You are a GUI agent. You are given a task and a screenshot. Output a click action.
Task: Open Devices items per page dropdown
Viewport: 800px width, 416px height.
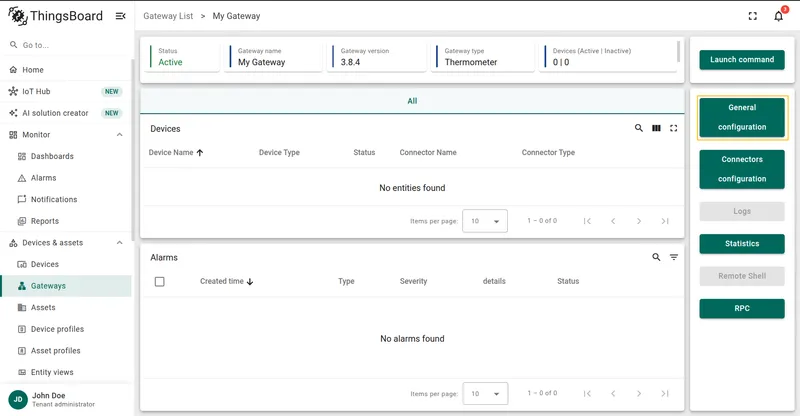tap(485, 221)
